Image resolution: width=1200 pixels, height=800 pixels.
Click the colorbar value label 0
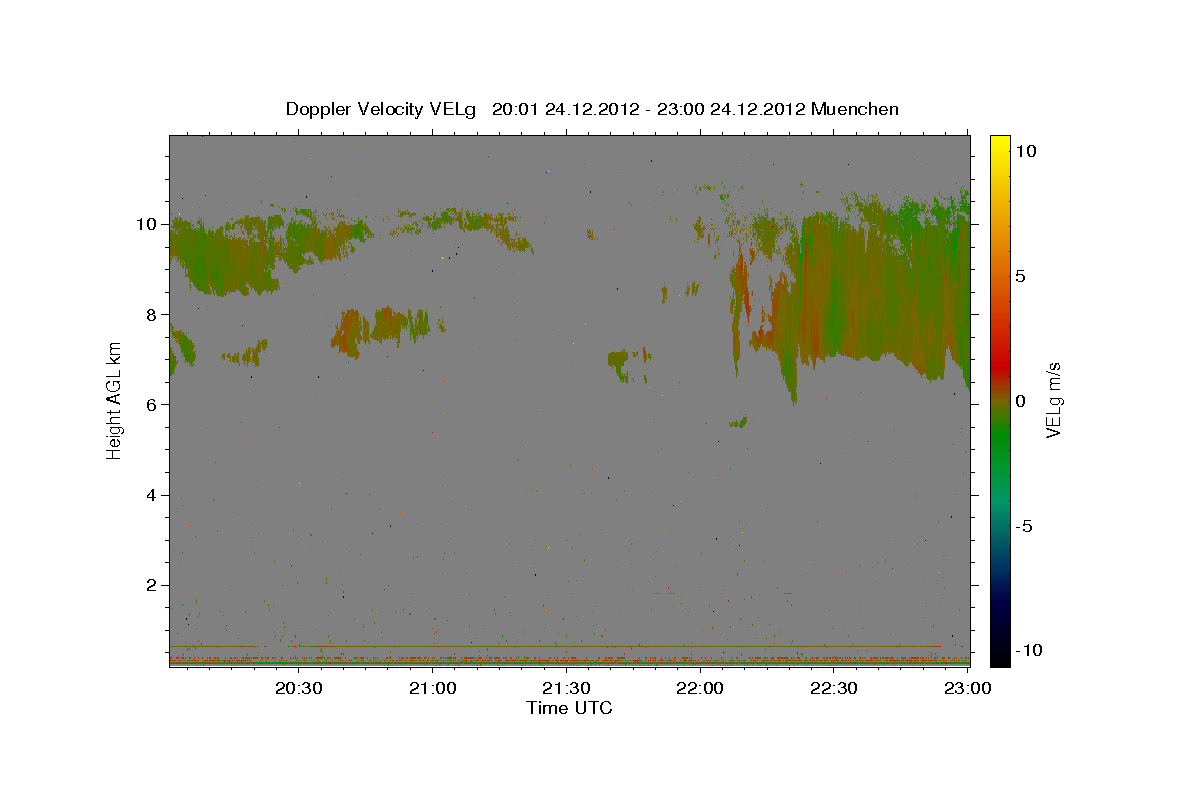tap(1021, 401)
